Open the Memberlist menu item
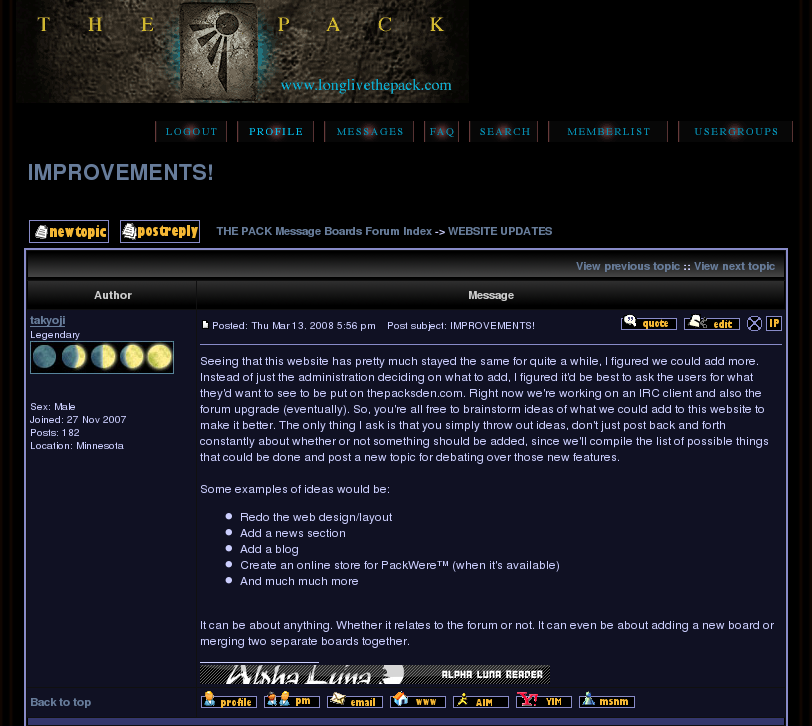This screenshot has width=812, height=726. tap(608, 132)
